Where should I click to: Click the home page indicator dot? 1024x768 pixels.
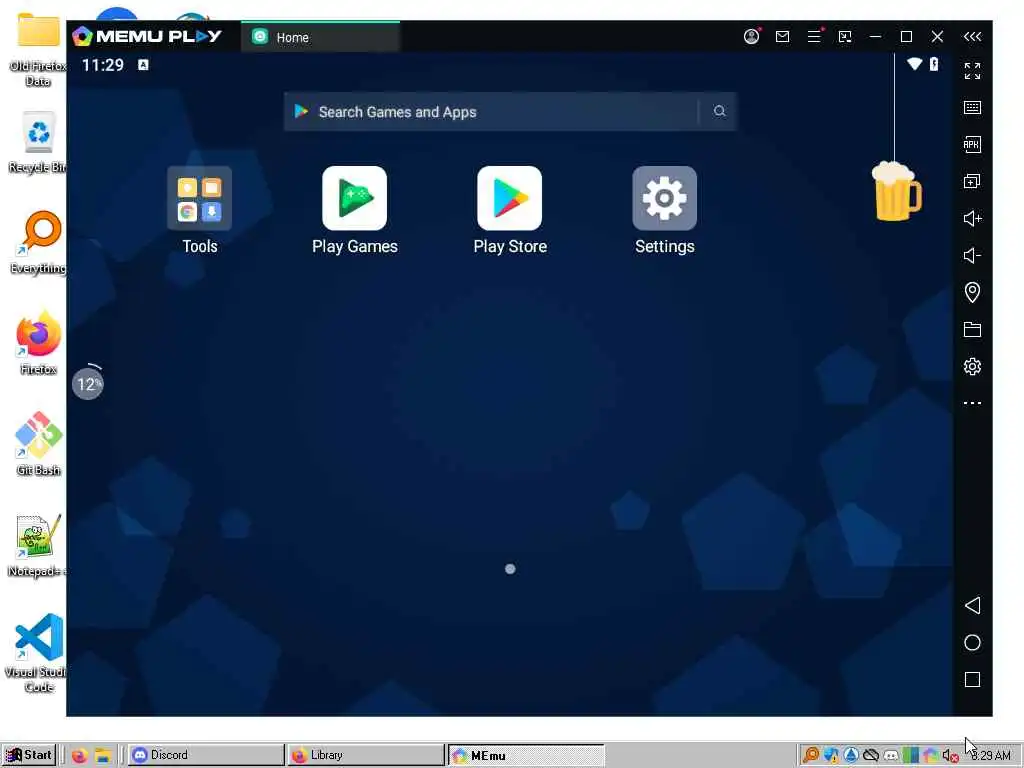[x=510, y=569]
